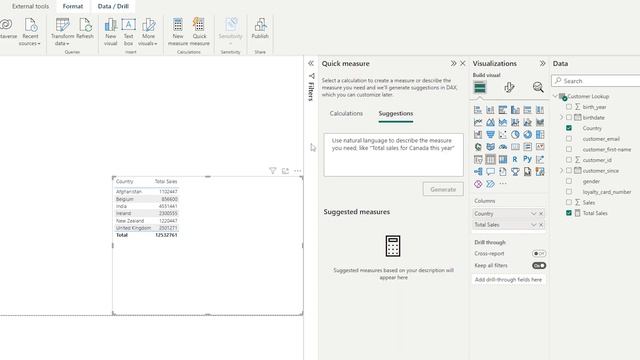This screenshot has height=360, width=640.
Task: Open the Format visual brush tab
Action: 509,87
